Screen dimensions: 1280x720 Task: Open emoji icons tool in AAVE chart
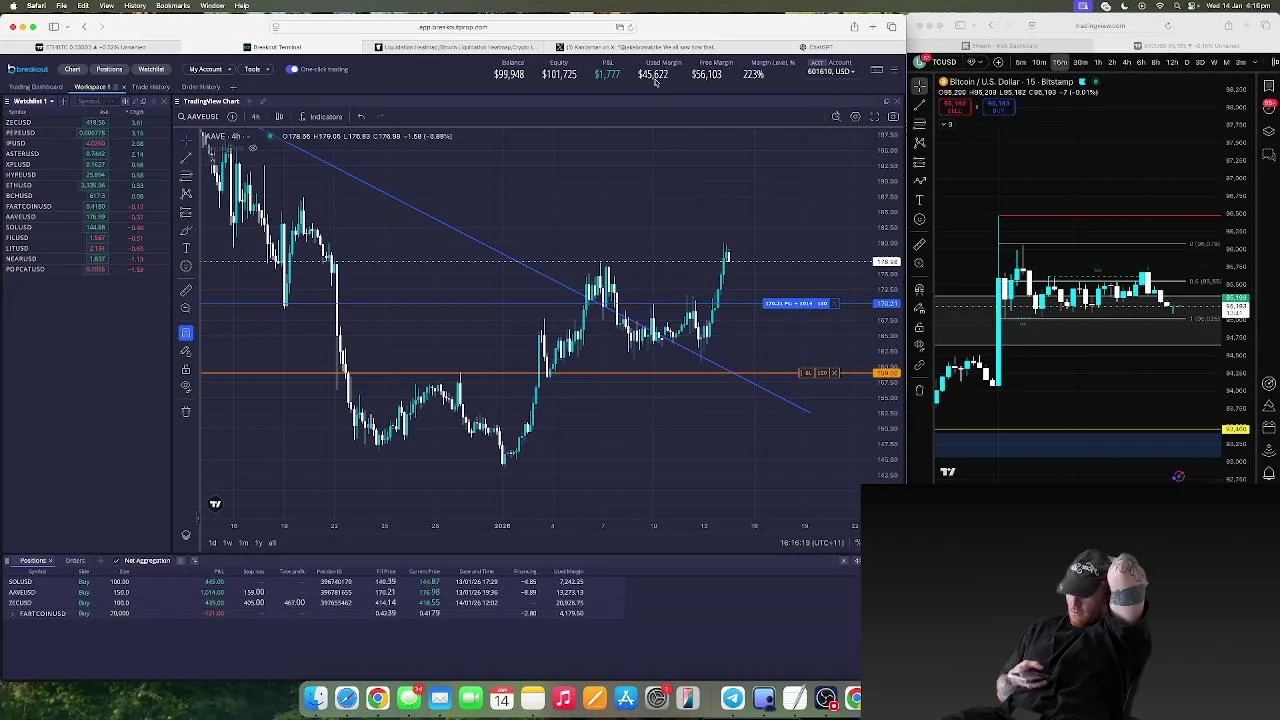point(186,266)
